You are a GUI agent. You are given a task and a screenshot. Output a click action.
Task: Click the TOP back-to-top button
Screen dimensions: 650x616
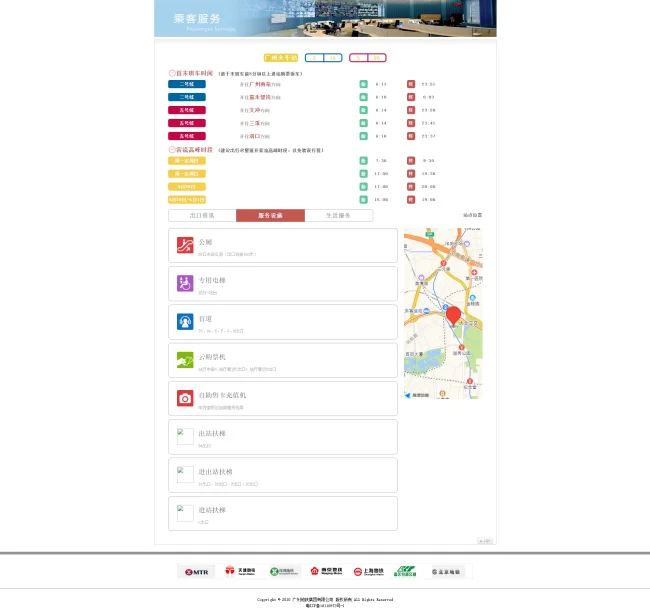pos(485,541)
